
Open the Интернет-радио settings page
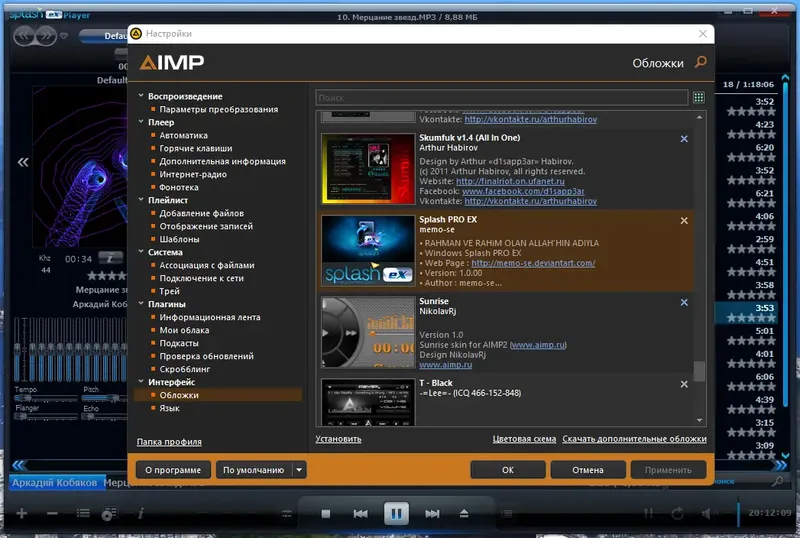point(193,174)
